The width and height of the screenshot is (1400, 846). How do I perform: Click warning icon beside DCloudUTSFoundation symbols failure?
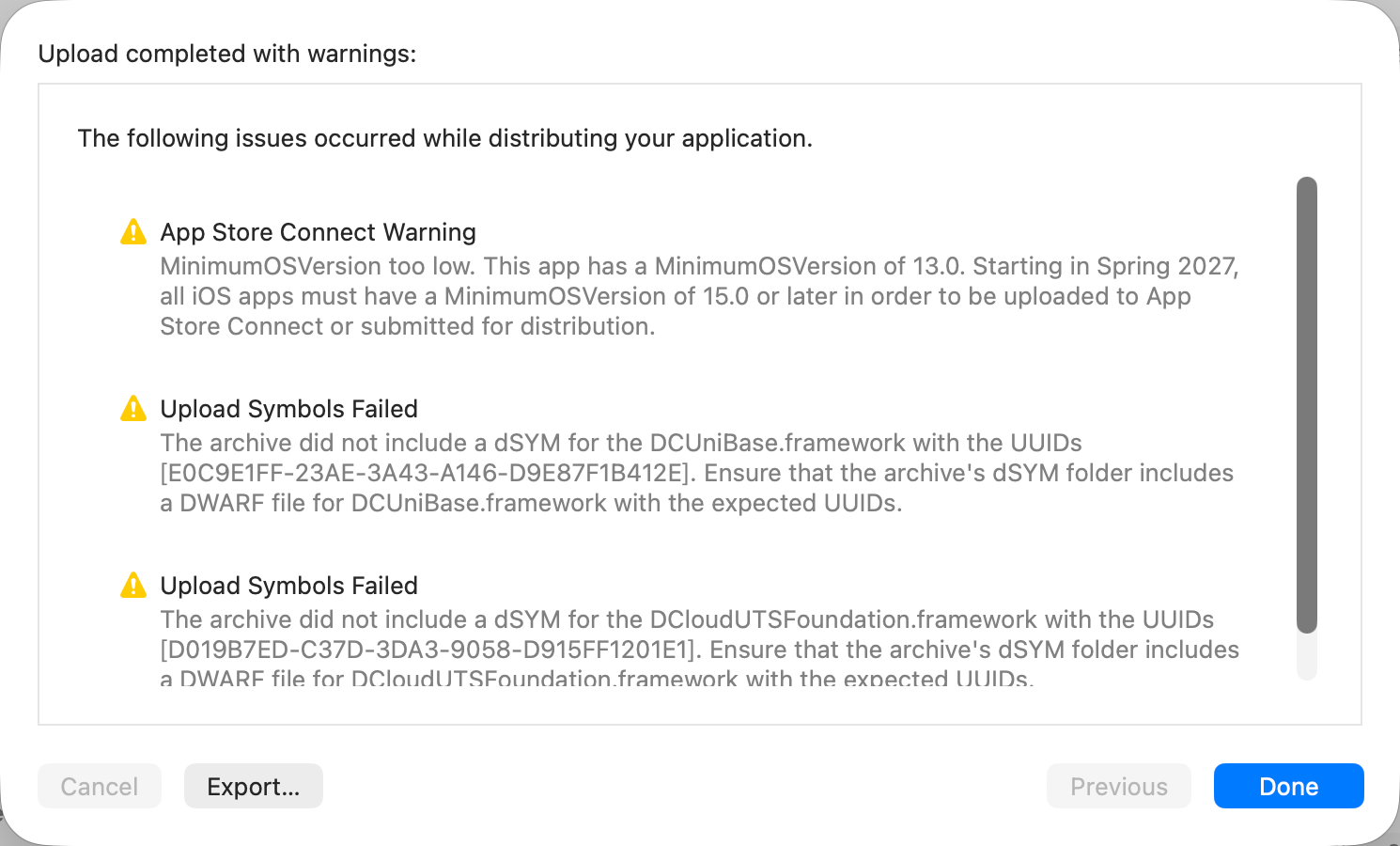(133, 585)
